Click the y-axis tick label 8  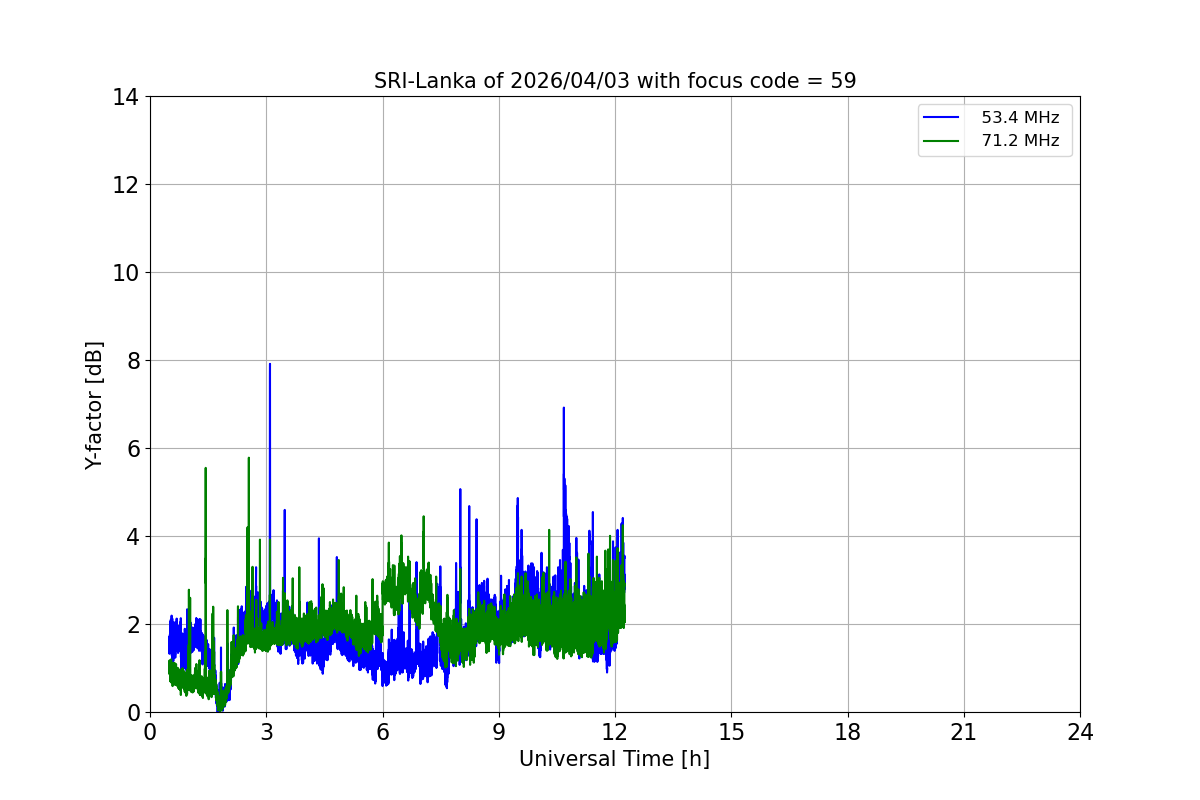tap(131, 361)
